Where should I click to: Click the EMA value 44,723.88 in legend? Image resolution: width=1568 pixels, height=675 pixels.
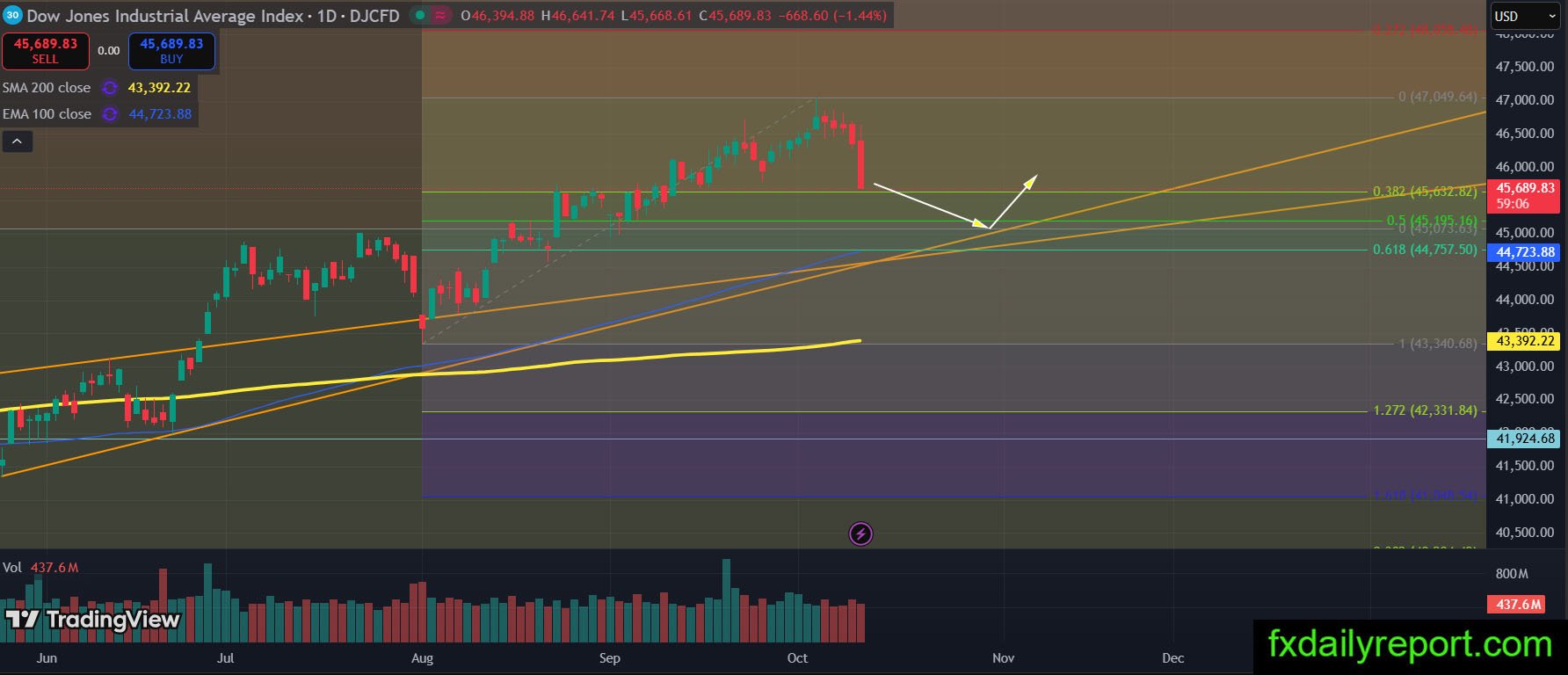[x=160, y=114]
